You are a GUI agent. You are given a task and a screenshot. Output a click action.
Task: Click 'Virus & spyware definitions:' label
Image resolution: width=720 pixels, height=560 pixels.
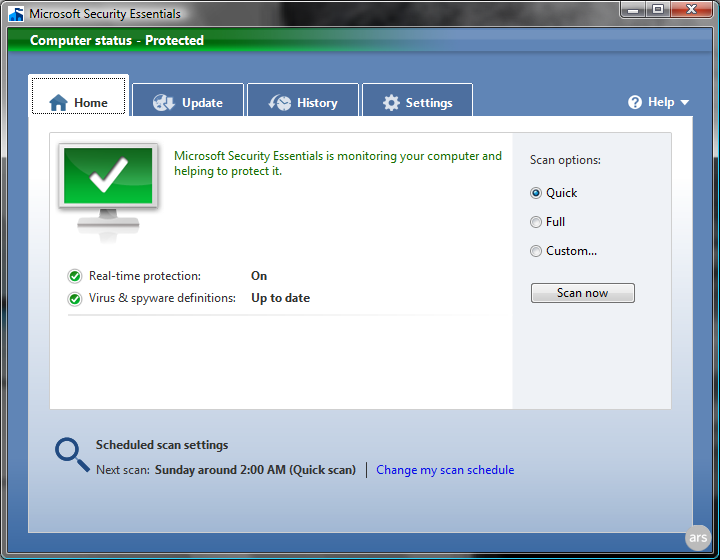pyautogui.click(x=162, y=298)
